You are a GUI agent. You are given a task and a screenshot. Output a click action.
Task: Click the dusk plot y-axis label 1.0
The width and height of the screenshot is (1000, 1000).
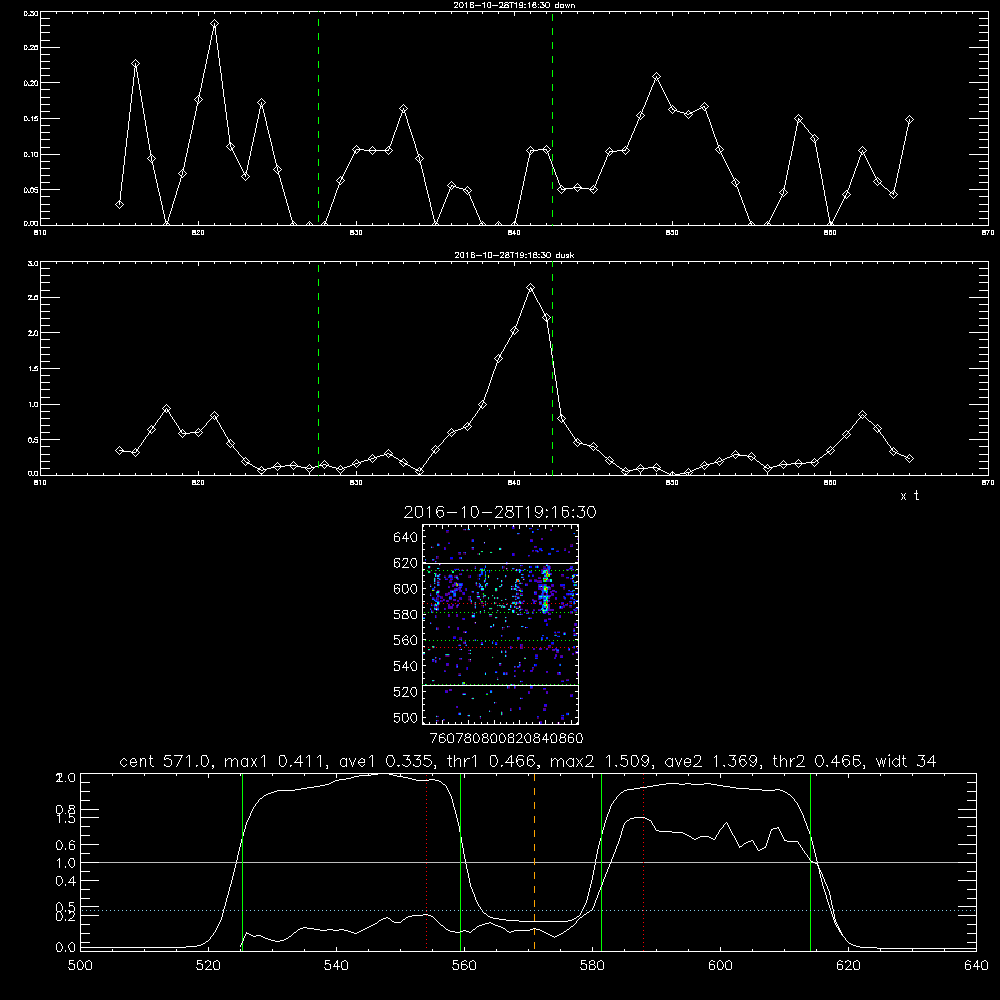coord(34,404)
